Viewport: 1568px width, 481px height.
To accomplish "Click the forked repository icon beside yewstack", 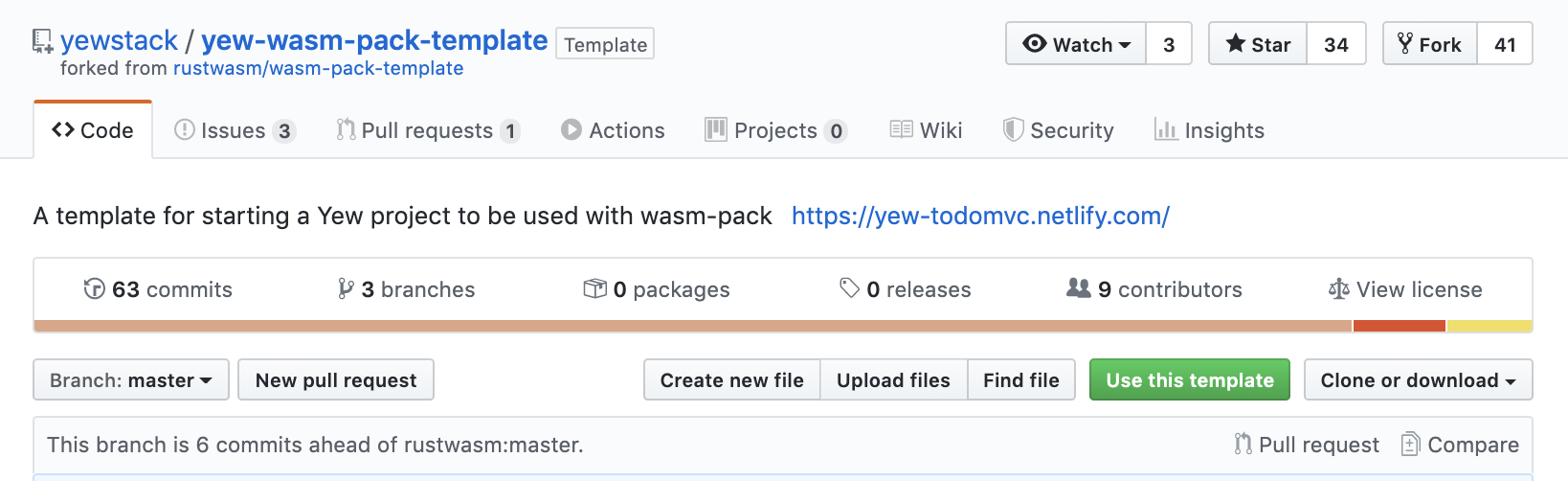I will coord(42,41).
